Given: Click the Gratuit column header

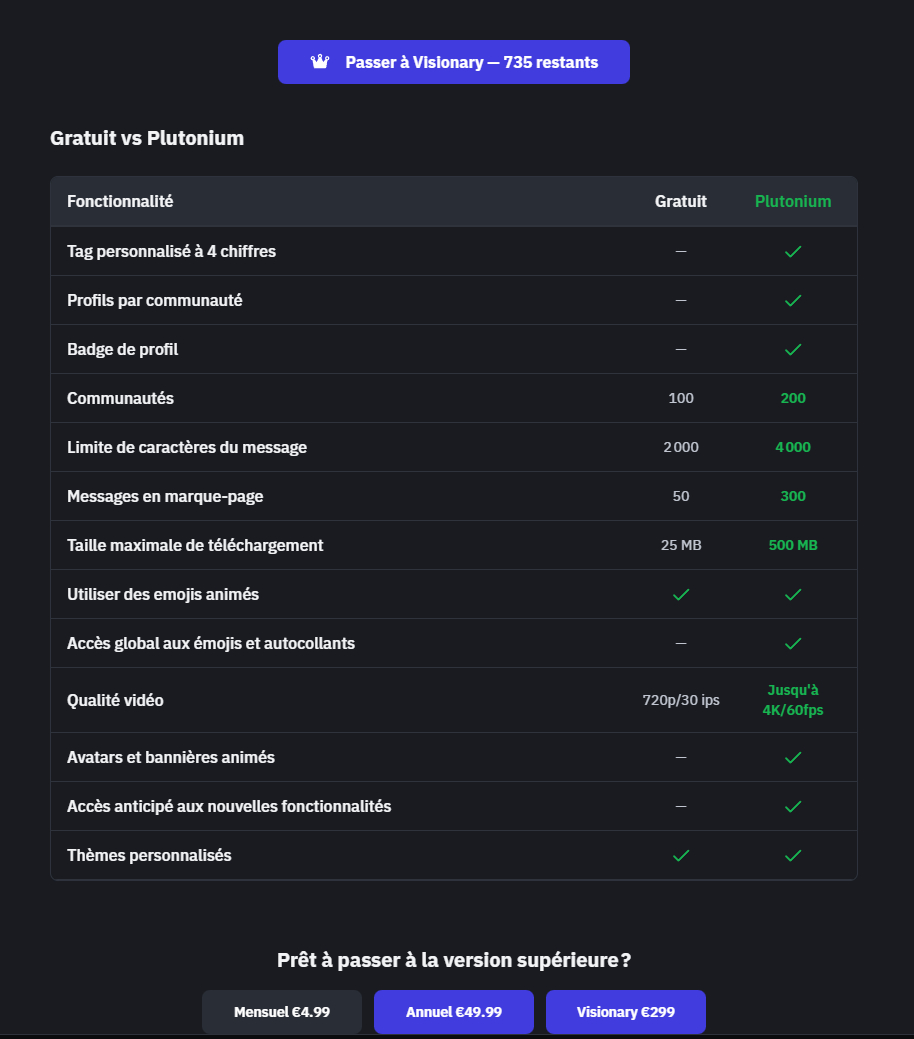Looking at the screenshot, I should click(x=681, y=201).
